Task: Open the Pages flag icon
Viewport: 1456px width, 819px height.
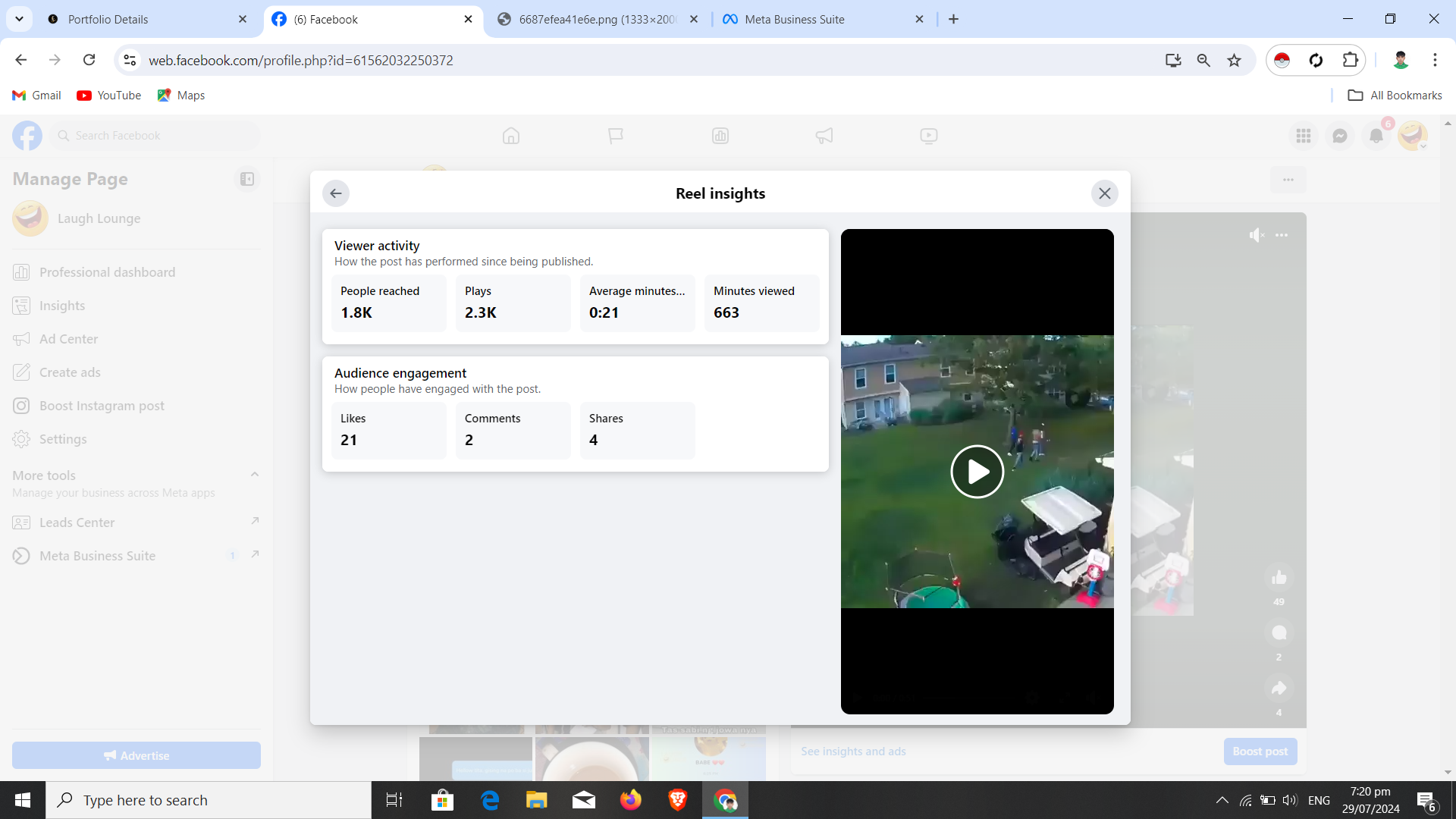Action: pyautogui.click(x=616, y=136)
